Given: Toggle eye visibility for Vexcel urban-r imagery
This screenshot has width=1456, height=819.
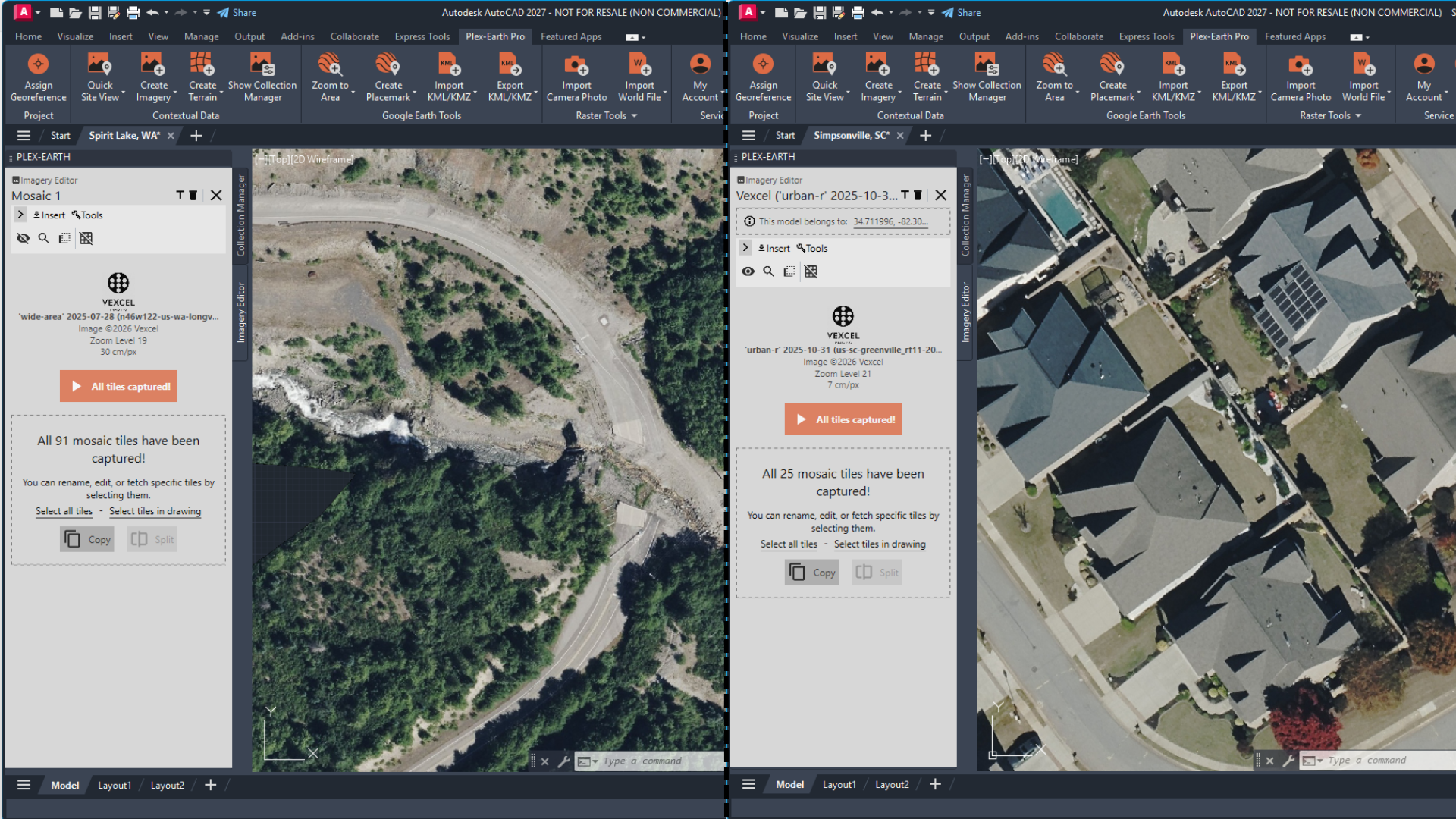Looking at the screenshot, I should tap(748, 271).
